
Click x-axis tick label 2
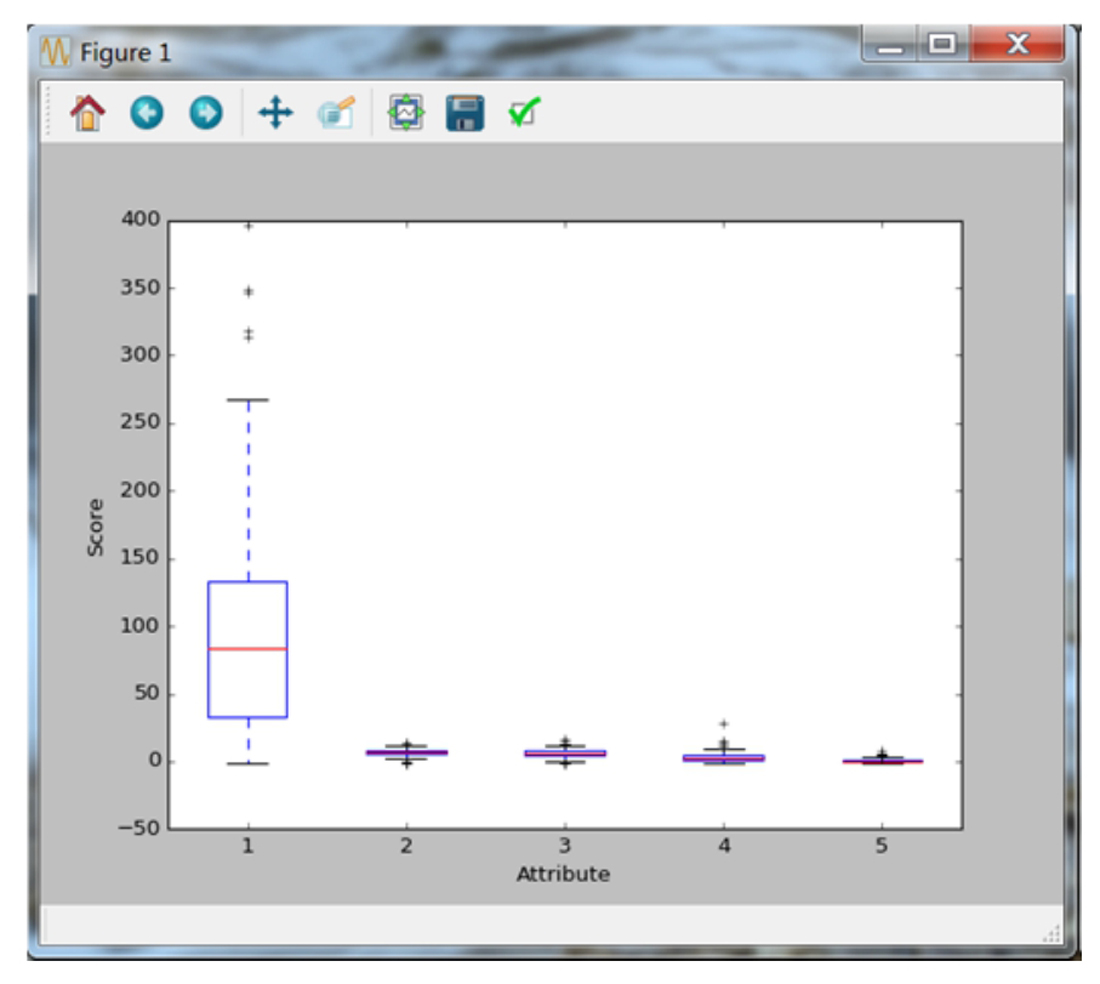click(406, 846)
